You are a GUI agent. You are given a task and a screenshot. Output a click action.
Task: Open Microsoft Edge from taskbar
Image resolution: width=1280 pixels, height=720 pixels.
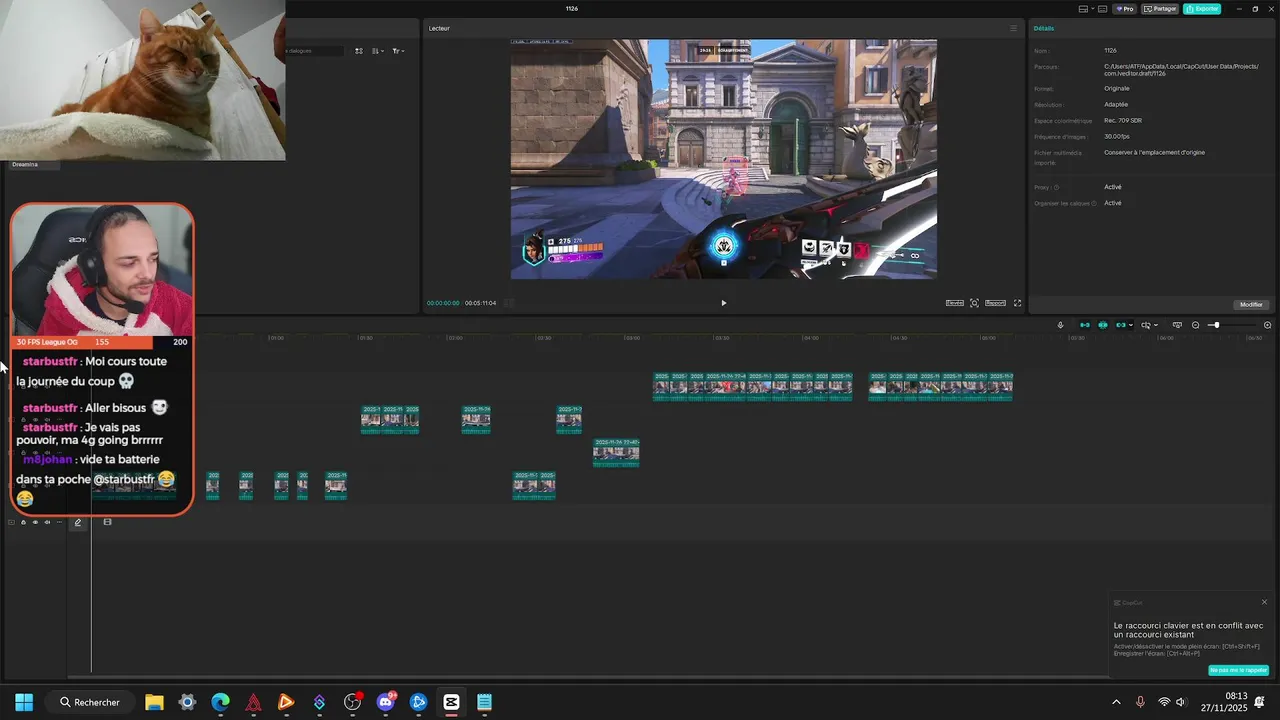point(220,702)
